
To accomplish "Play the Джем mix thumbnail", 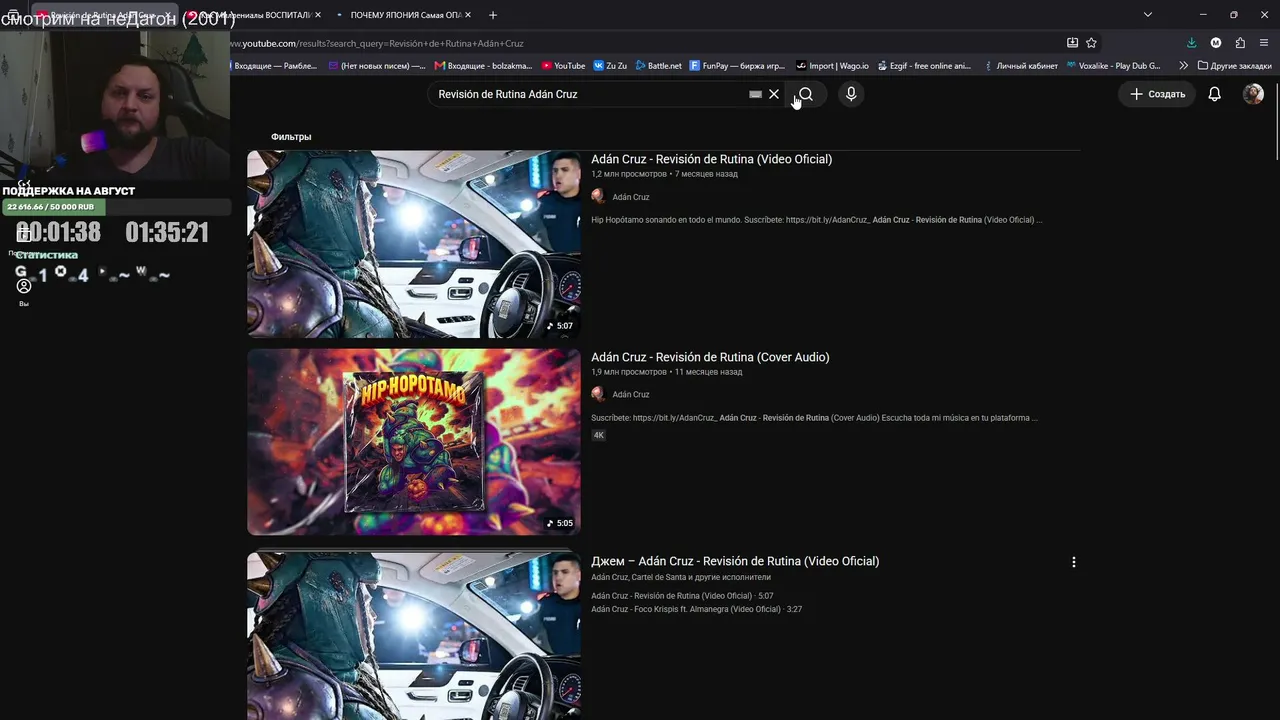I will 414,636.
